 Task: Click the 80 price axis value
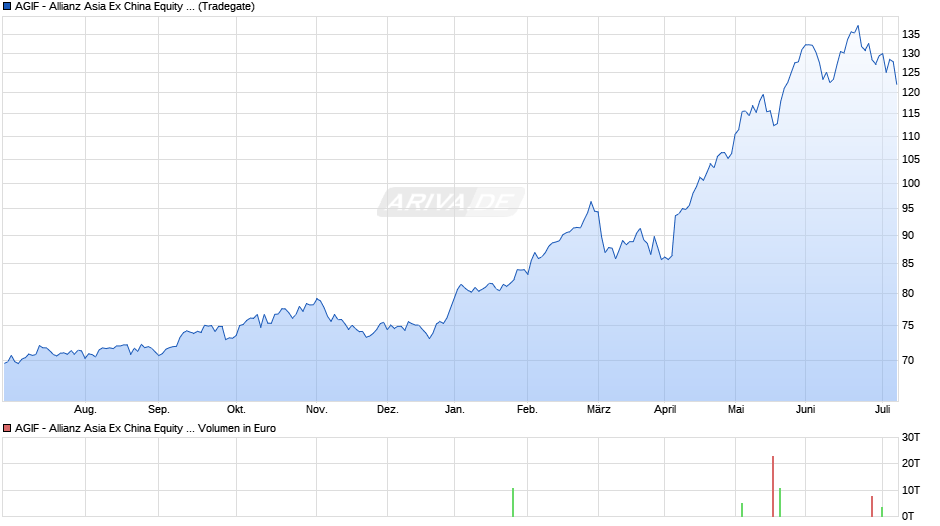(908, 293)
